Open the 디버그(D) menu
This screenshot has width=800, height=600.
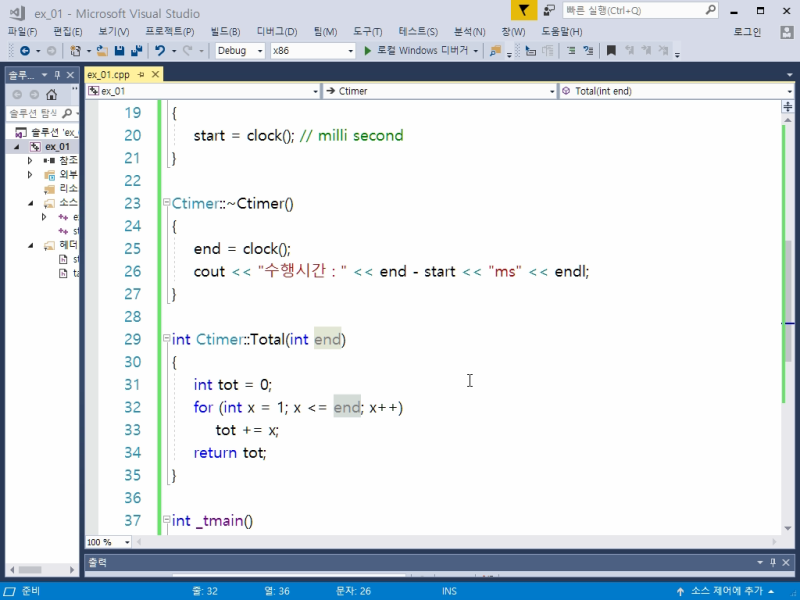(277, 32)
